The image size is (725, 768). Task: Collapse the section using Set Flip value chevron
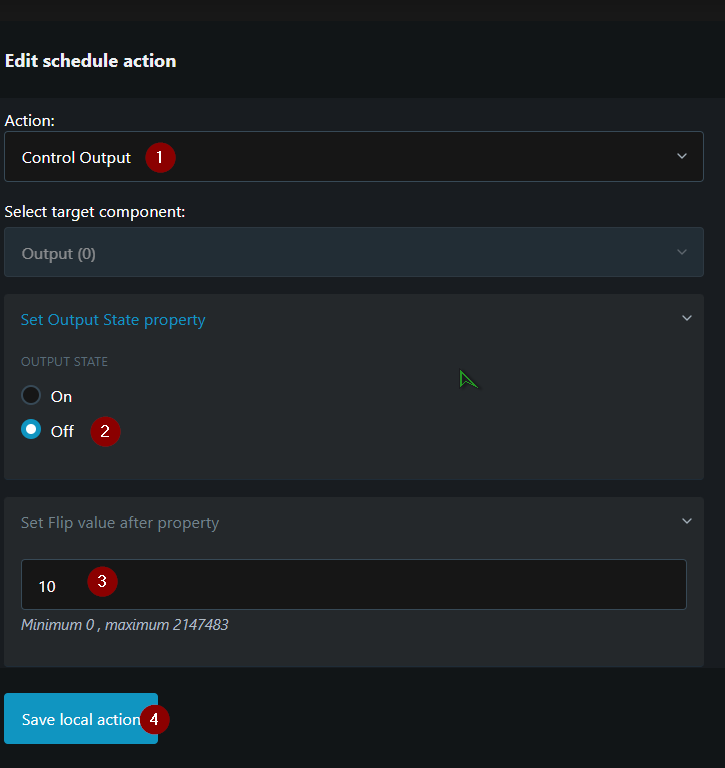tap(687, 522)
